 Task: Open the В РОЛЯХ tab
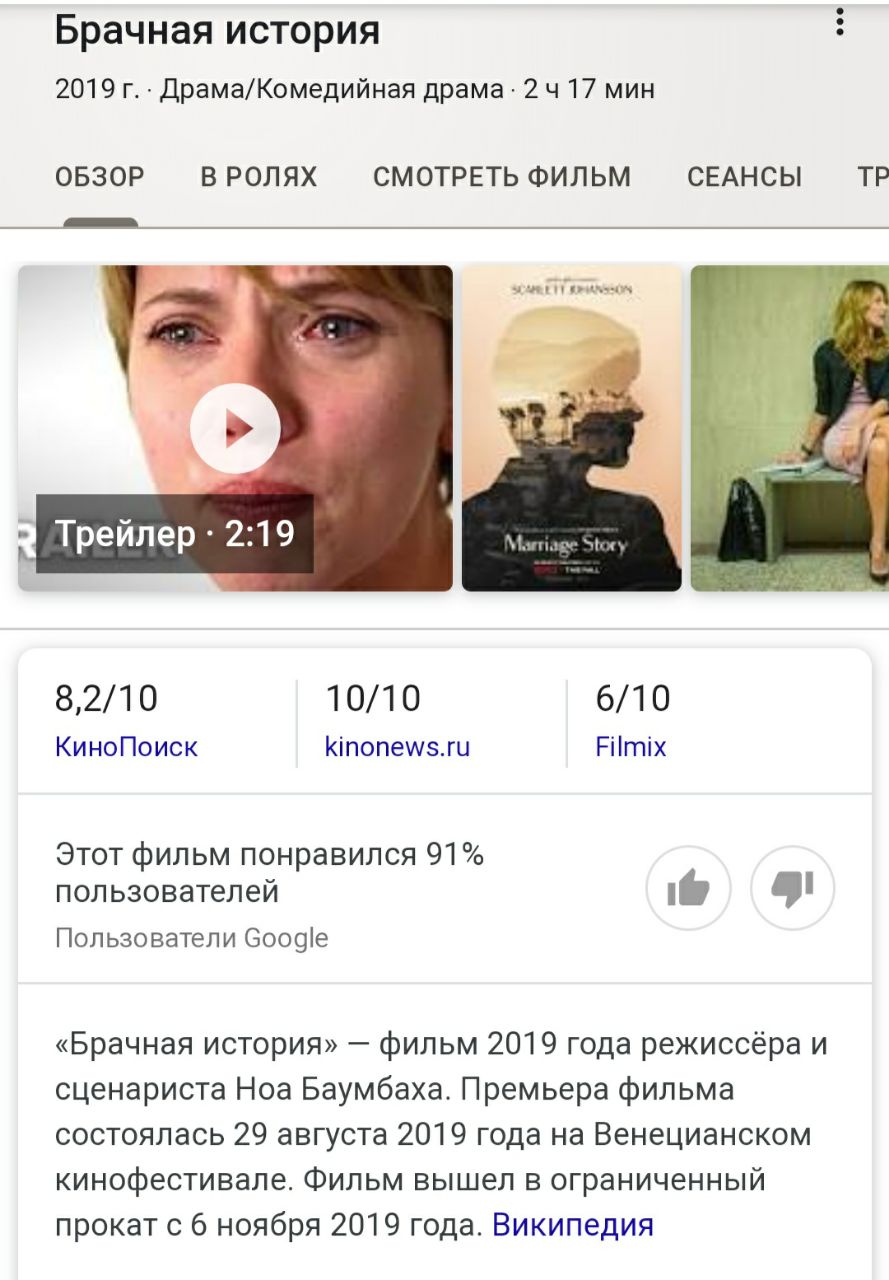pyautogui.click(x=259, y=177)
